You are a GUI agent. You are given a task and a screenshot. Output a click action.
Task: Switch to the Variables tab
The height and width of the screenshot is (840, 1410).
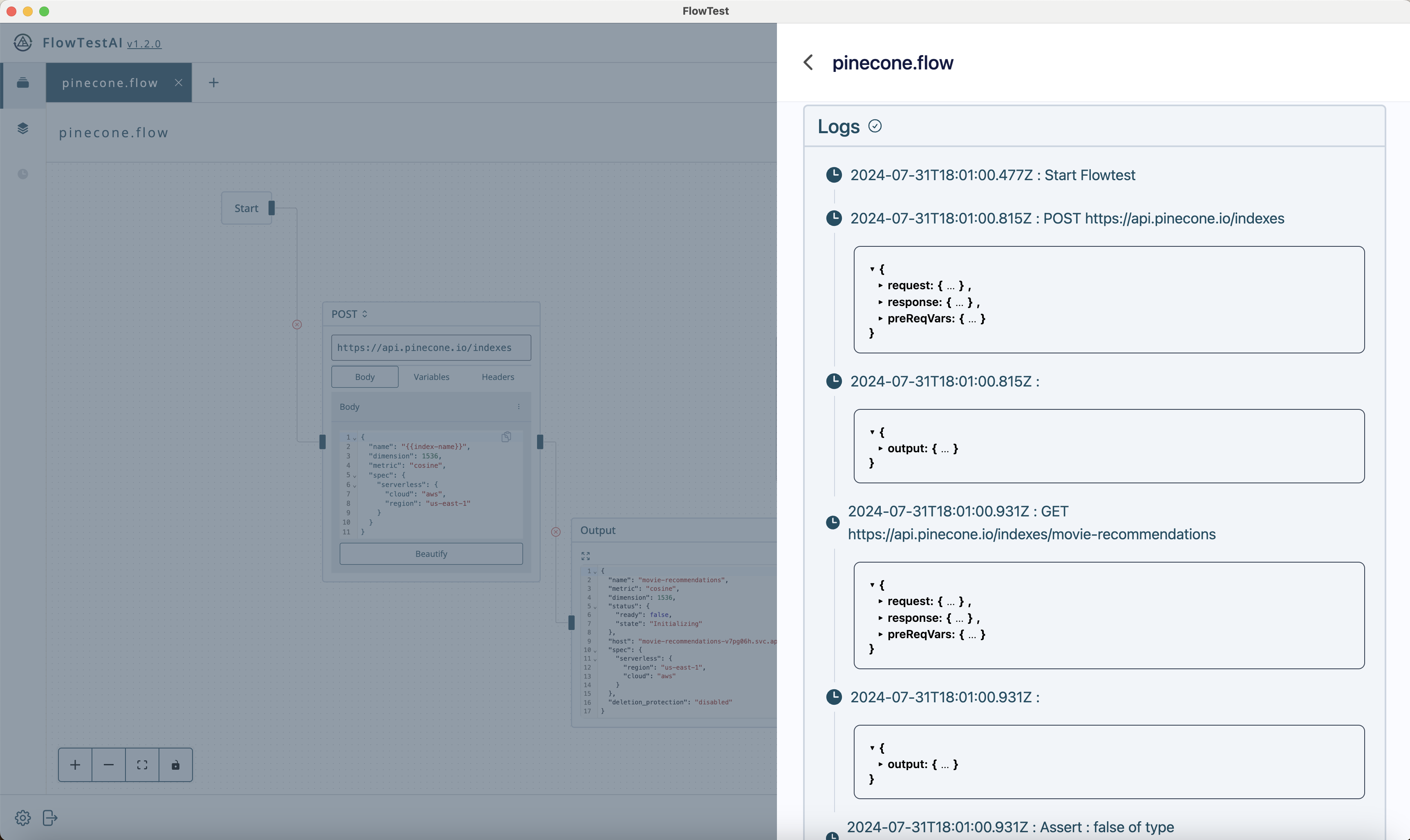[431, 377]
